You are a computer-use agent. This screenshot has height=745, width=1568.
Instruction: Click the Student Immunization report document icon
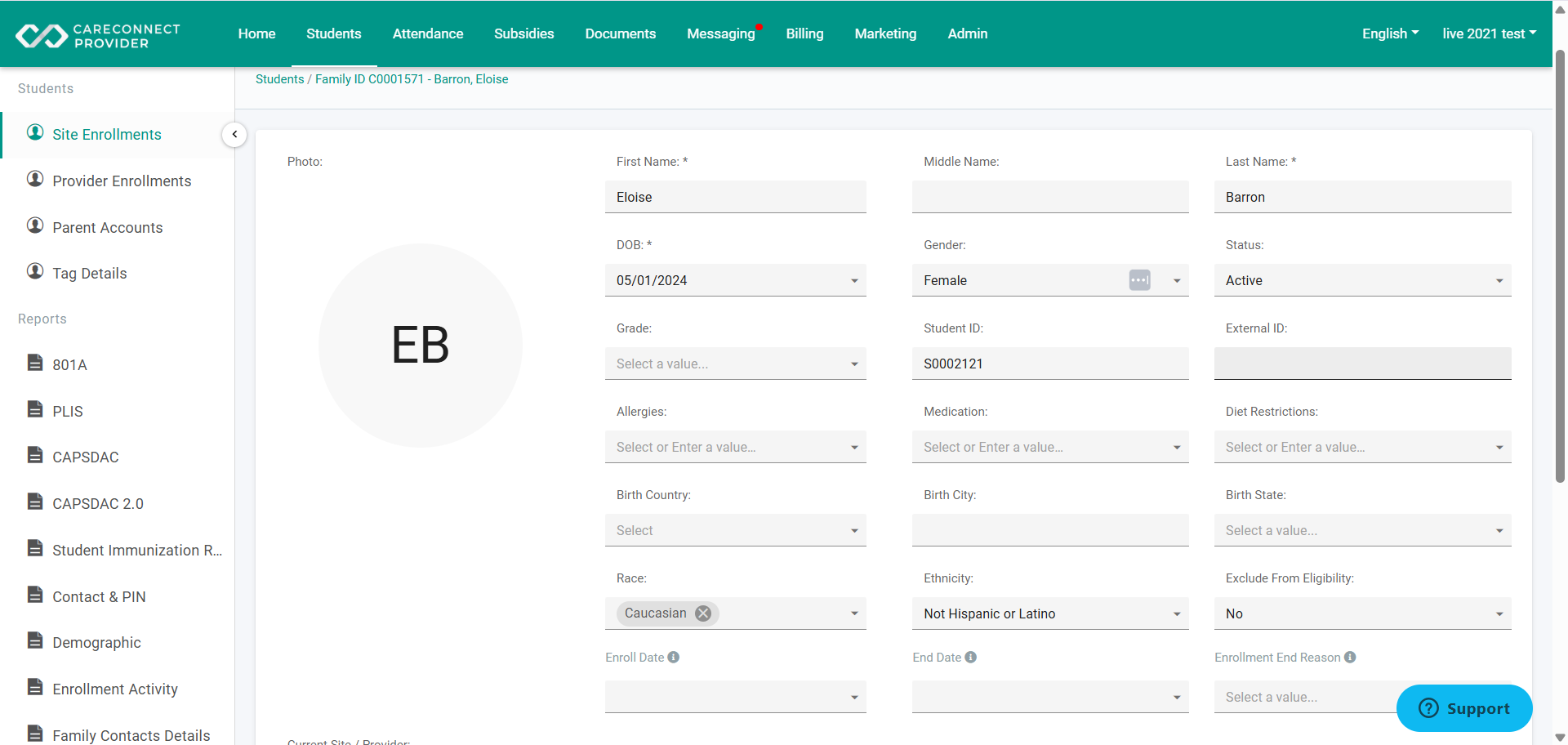pos(35,548)
